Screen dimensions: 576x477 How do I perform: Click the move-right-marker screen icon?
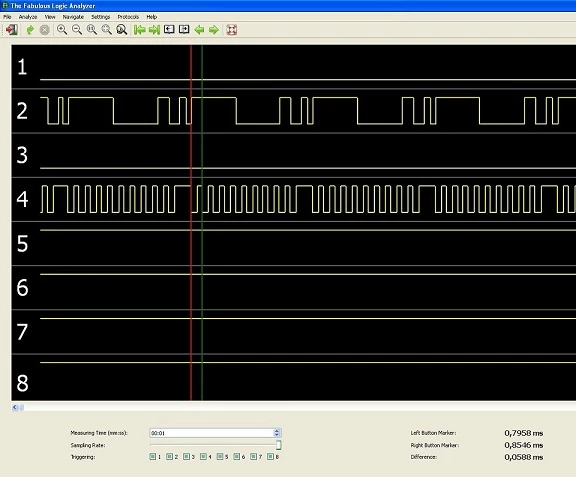point(184,29)
